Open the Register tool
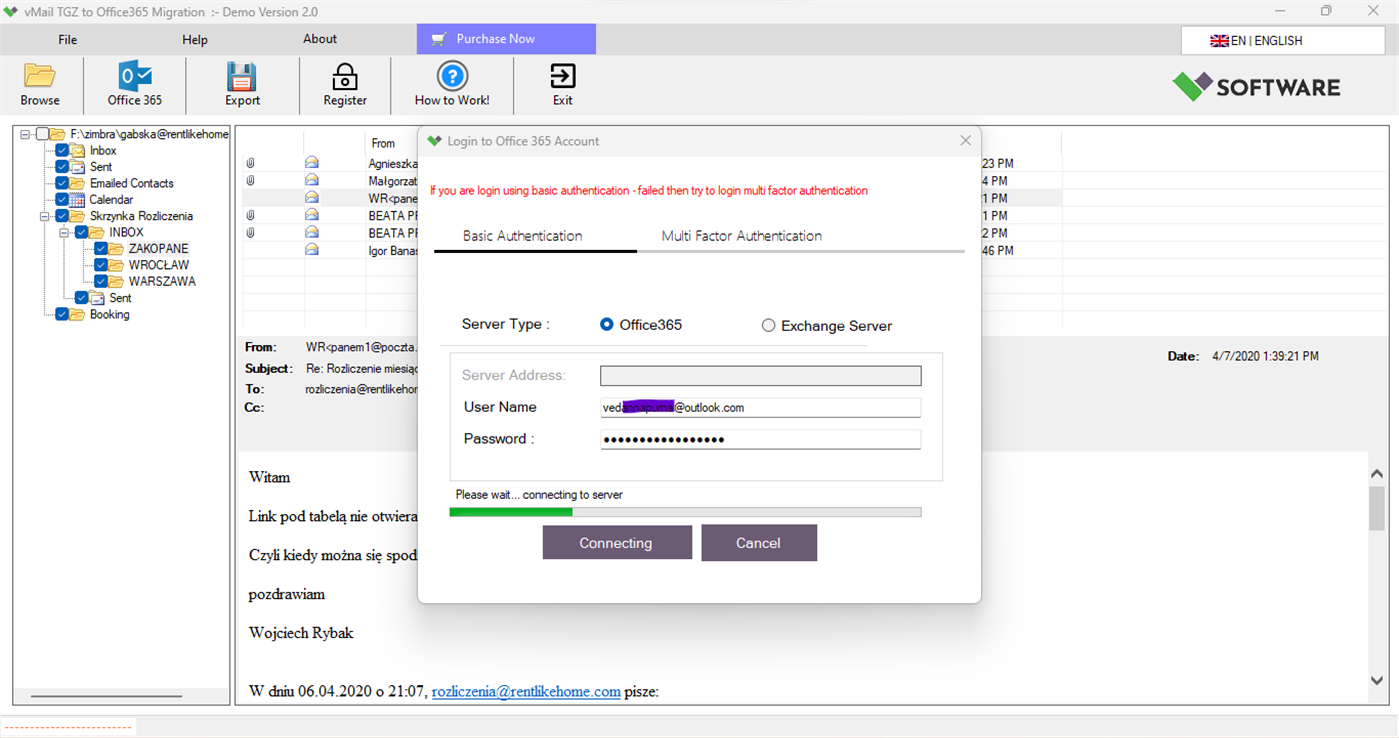 tap(344, 85)
